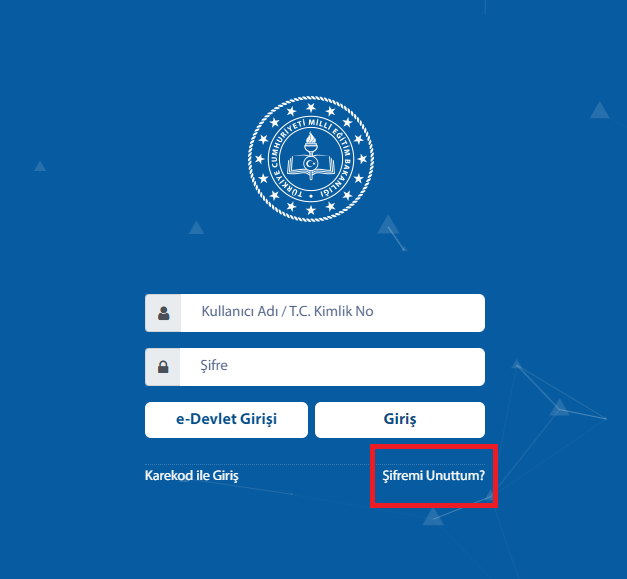Select the gray box containing the person icon
This screenshot has height=579, width=627.
tap(163, 313)
